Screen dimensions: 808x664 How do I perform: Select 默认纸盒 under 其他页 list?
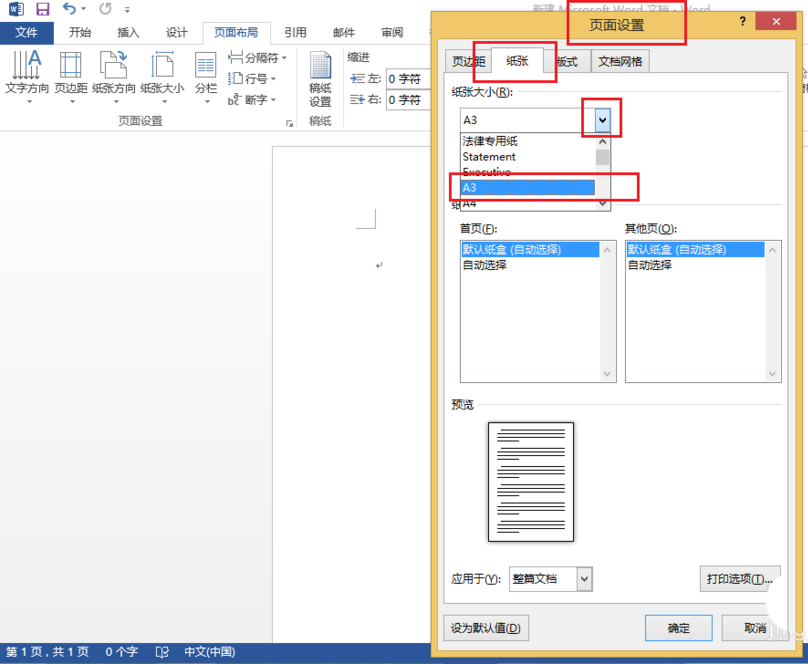click(x=695, y=249)
